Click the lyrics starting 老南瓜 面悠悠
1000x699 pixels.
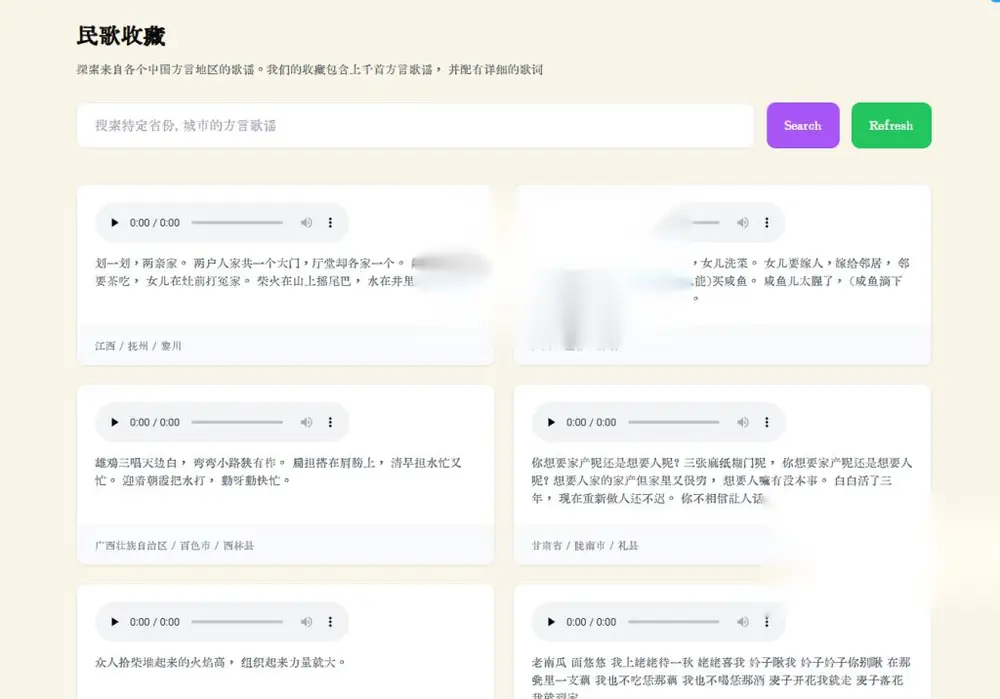point(721,677)
